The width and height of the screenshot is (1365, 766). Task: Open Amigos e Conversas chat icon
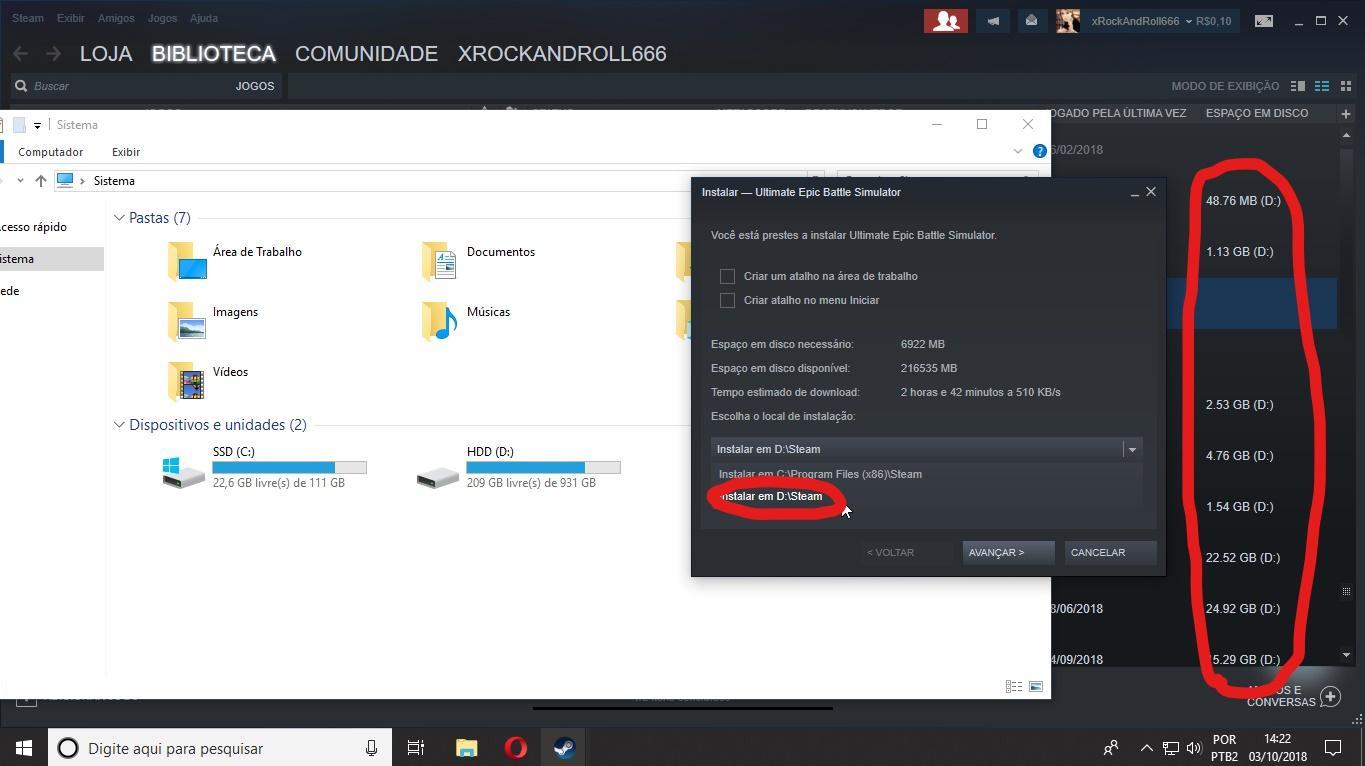(x=1331, y=696)
